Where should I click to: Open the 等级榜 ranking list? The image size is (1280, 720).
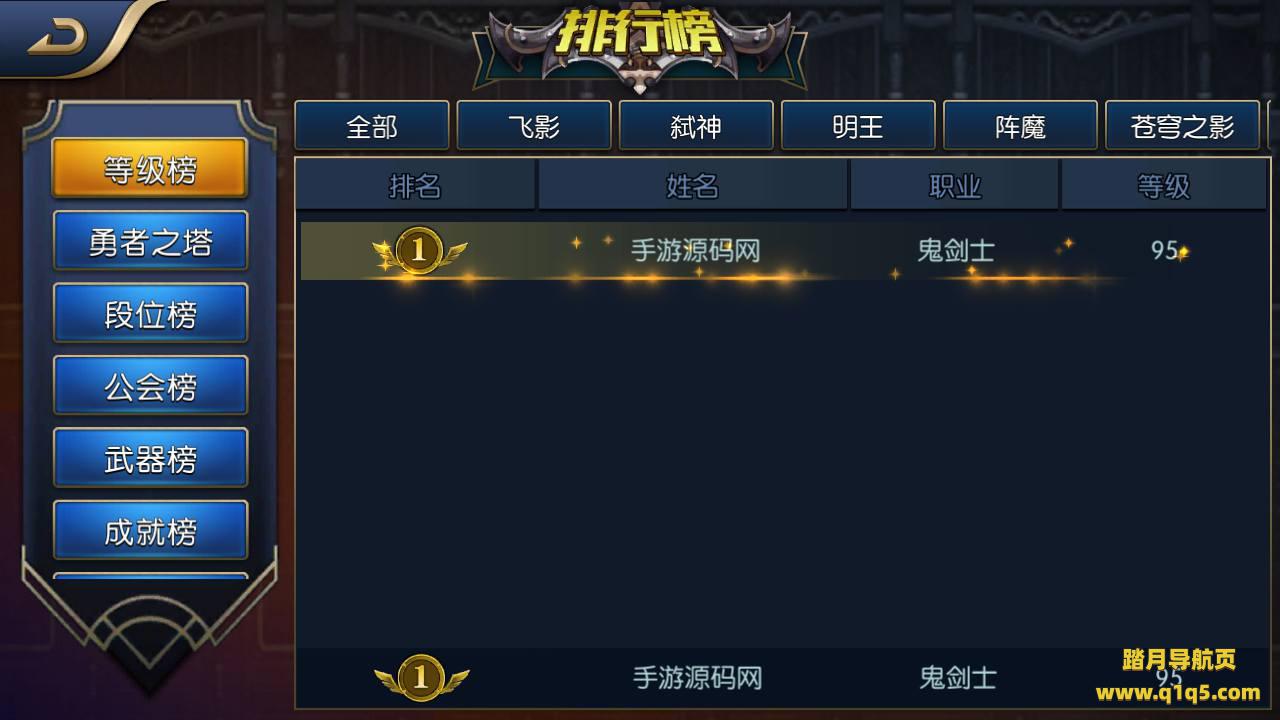click(150, 169)
